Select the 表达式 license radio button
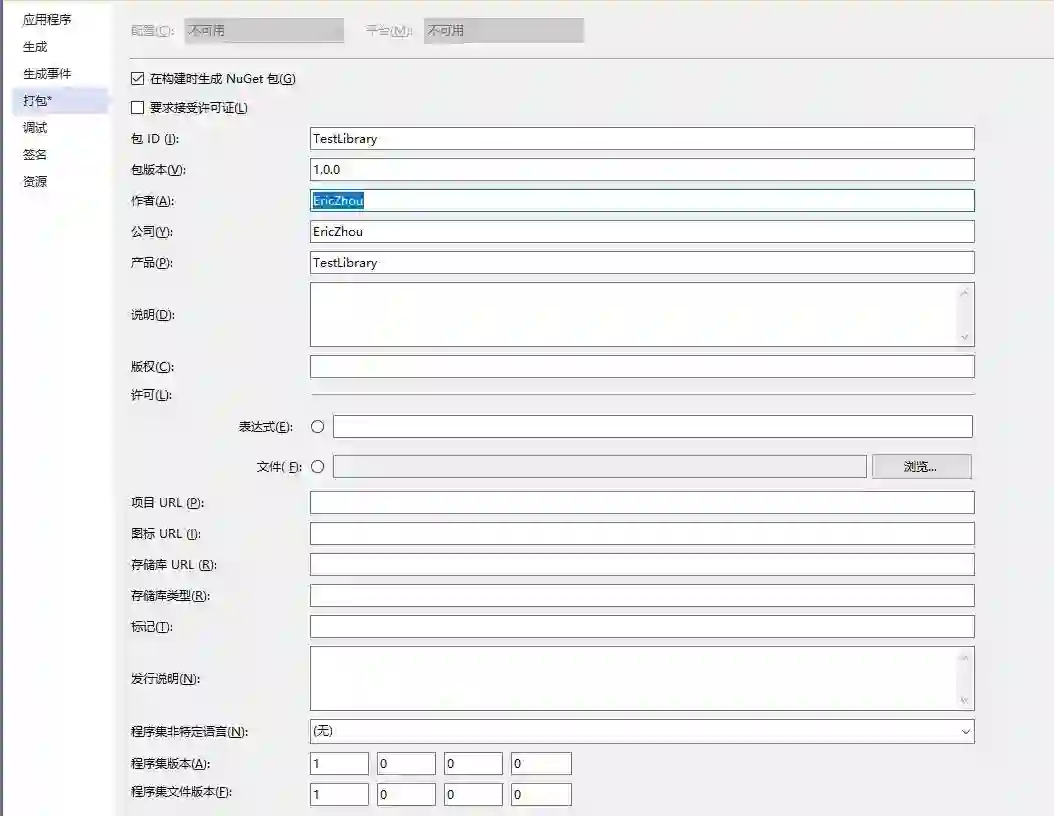 pyautogui.click(x=318, y=427)
